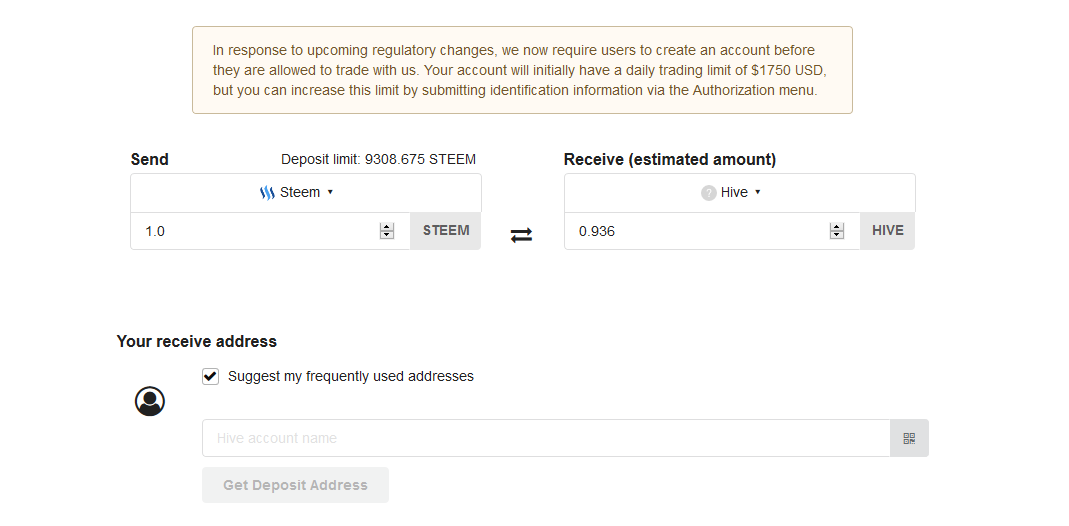Click the Suggest my frequently used addresses label
The image size is (1069, 526).
coord(350,376)
